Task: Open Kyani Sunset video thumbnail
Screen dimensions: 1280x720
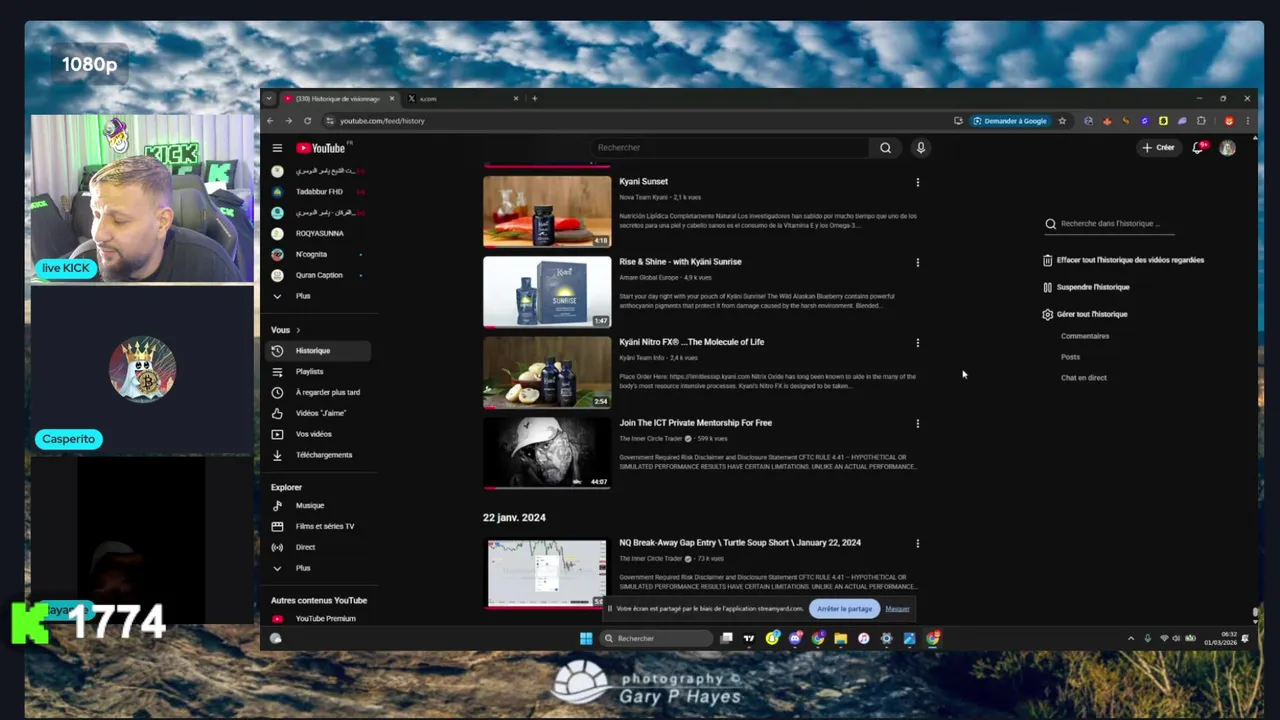Action: [547, 211]
